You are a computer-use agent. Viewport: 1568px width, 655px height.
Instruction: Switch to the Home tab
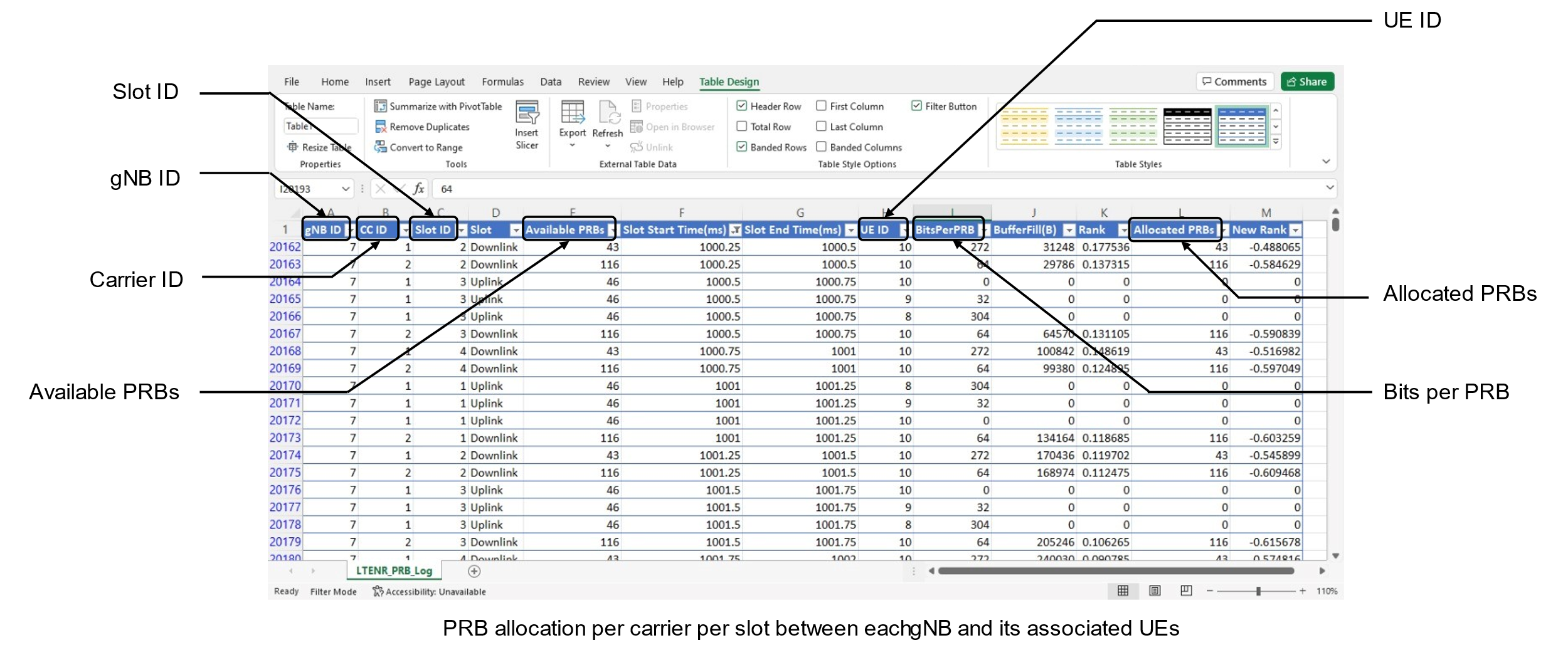click(x=335, y=82)
